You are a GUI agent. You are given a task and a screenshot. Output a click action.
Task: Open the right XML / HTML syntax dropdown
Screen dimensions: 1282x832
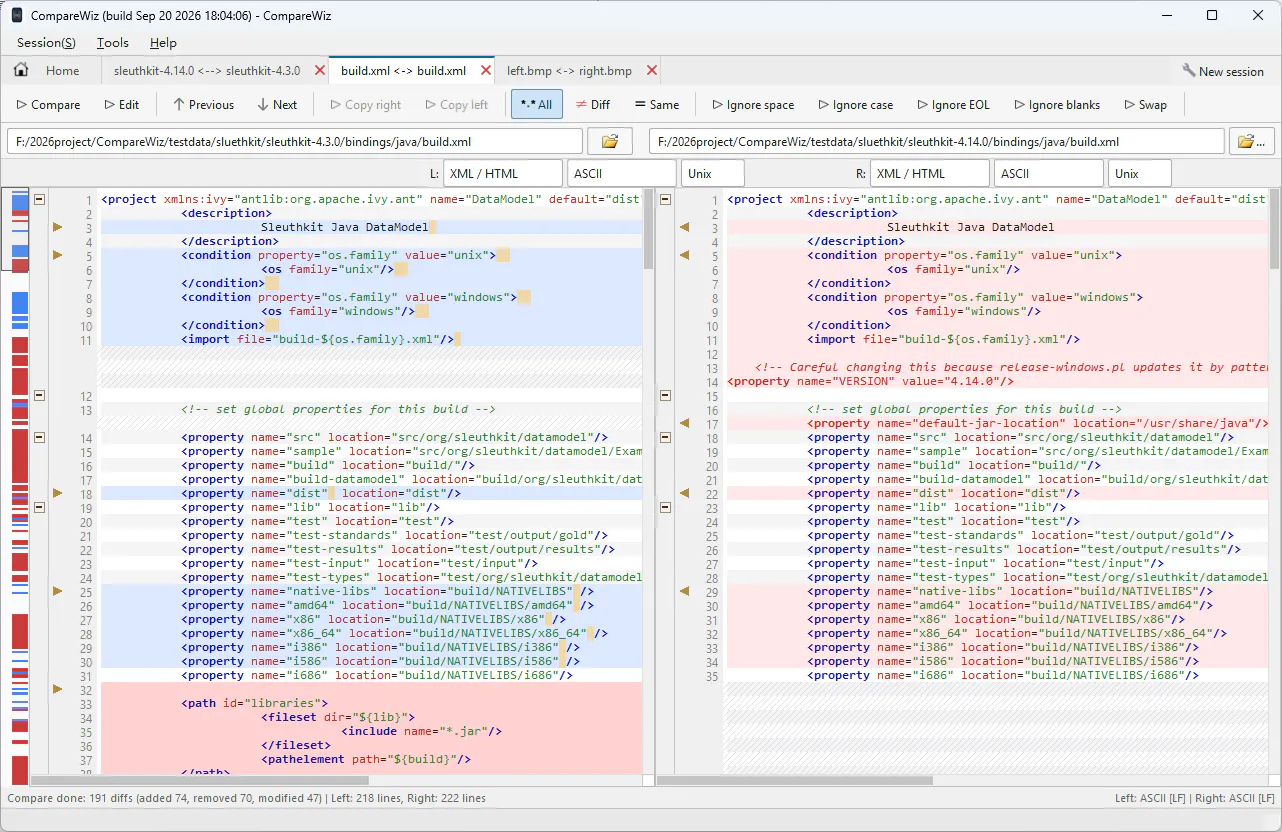(x=930, y=173)
